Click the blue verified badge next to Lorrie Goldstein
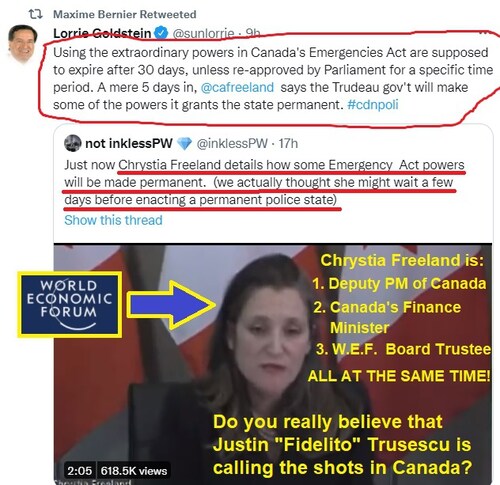This screenshot has width=500, height=485. 162,33
